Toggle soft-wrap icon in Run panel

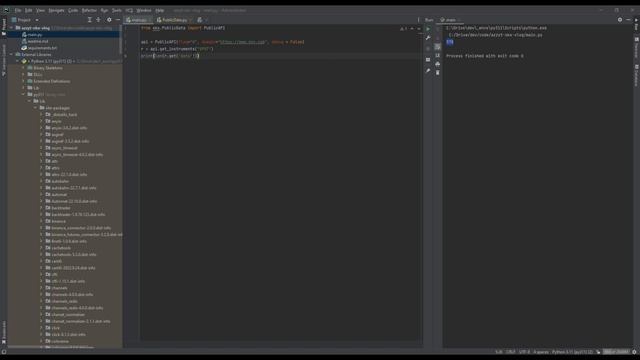tap(438, 47)
